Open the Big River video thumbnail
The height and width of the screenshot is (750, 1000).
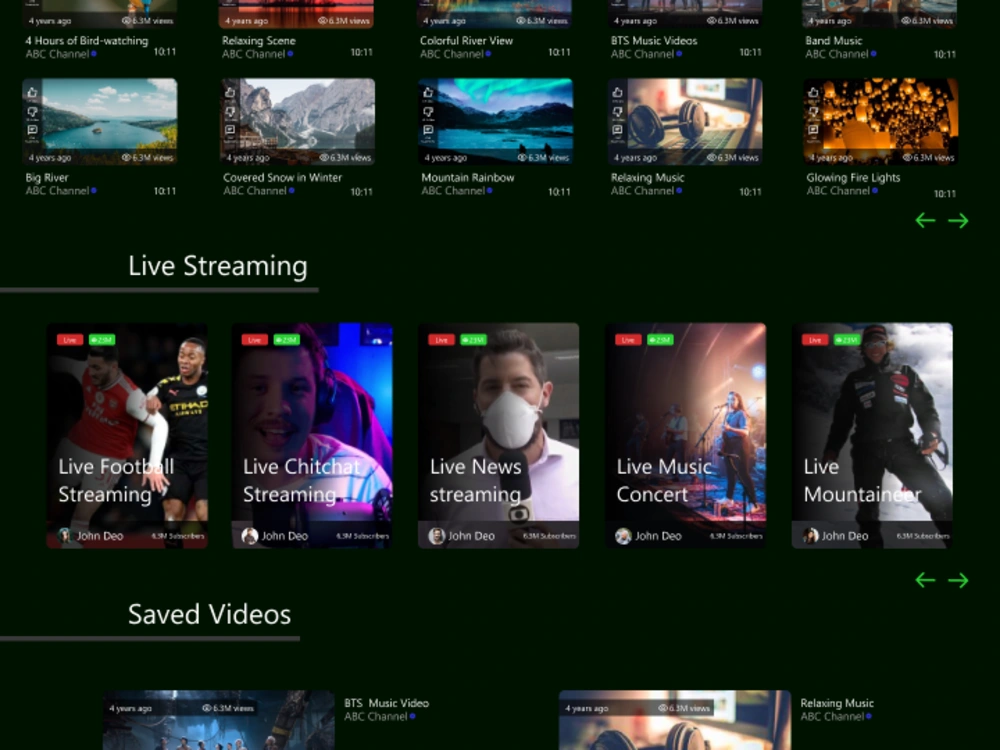click(100, 121)
